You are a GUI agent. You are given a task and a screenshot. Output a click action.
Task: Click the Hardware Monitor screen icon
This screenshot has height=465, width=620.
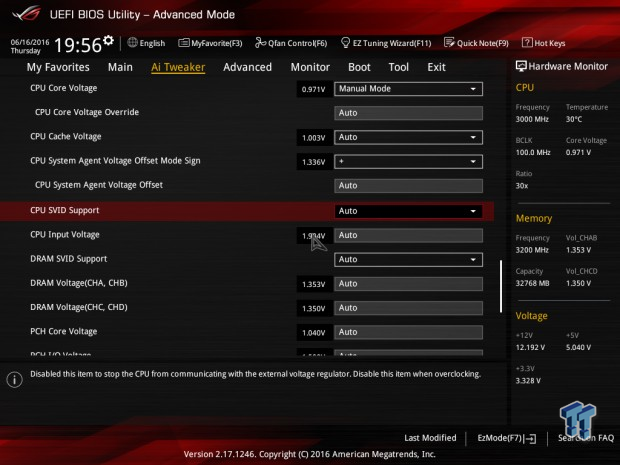tap(521, 66)
